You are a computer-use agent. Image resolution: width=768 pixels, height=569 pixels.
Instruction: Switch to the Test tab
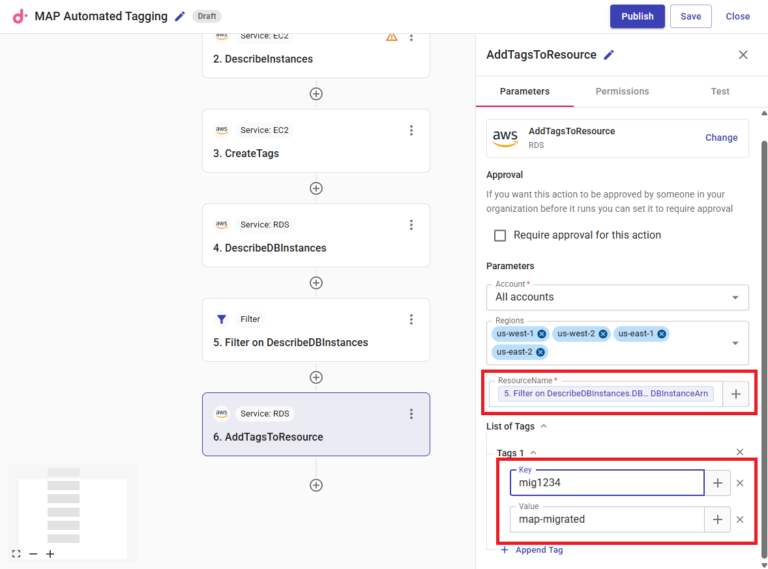[x=720, y=91]
